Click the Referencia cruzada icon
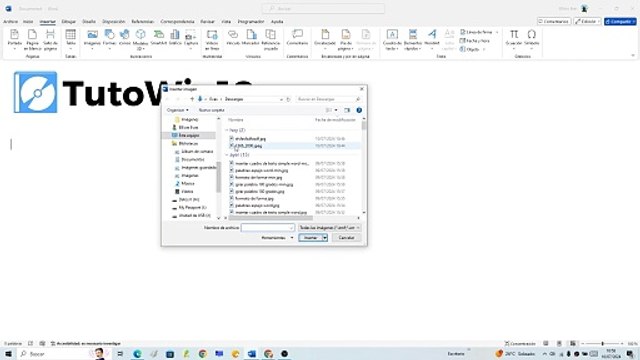The height and width of the screenshot is (360, 640). [x=270, y=35]
